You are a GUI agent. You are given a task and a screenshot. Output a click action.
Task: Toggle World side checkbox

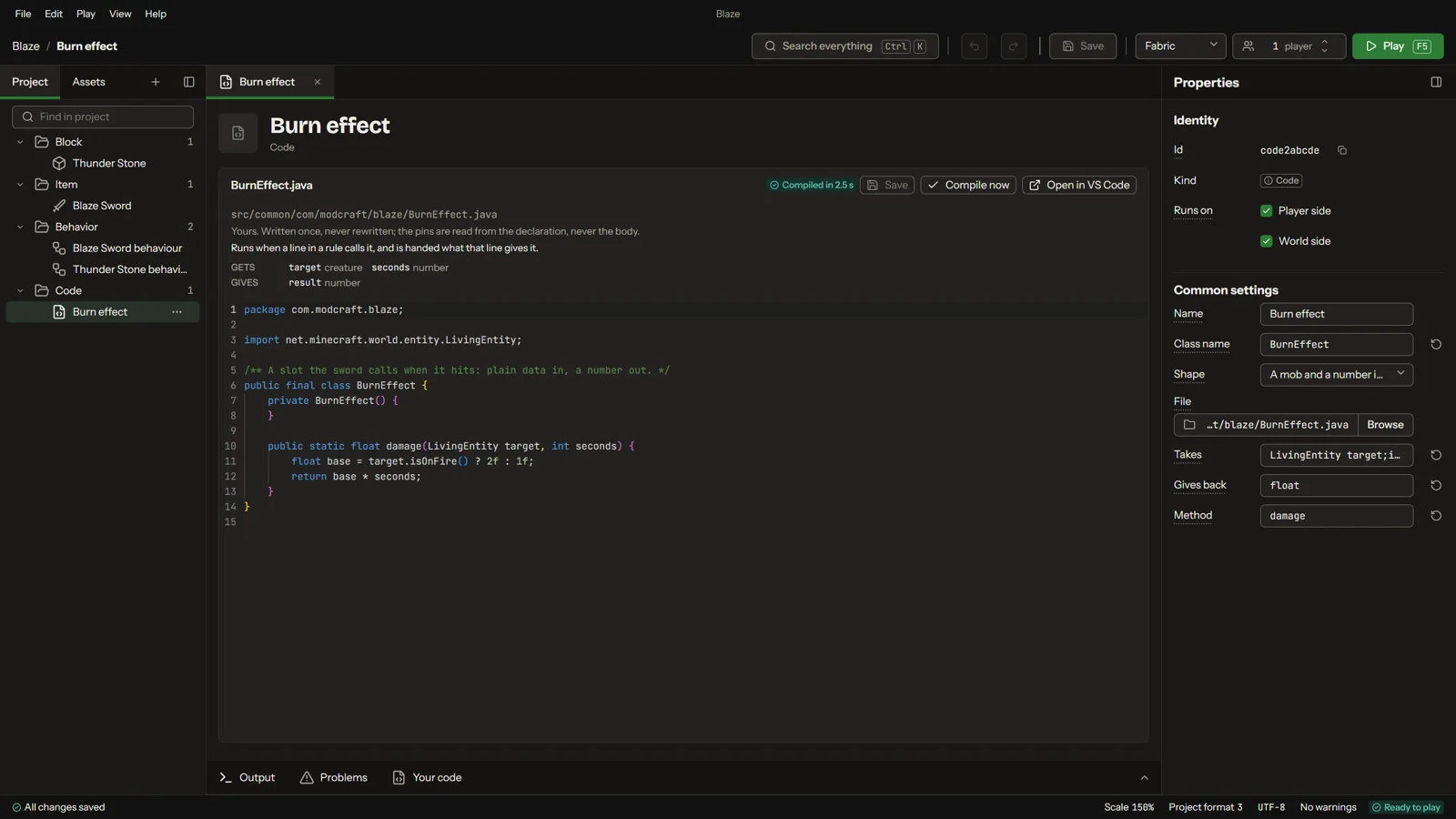tap(1266, 241)
